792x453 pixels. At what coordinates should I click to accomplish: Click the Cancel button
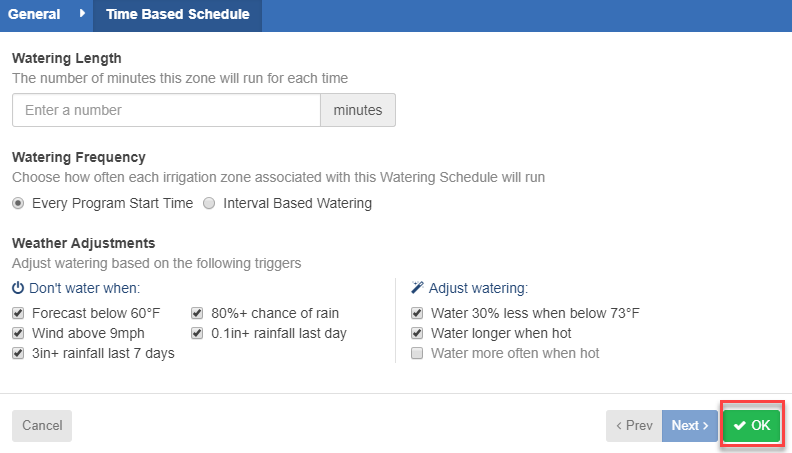42,426
